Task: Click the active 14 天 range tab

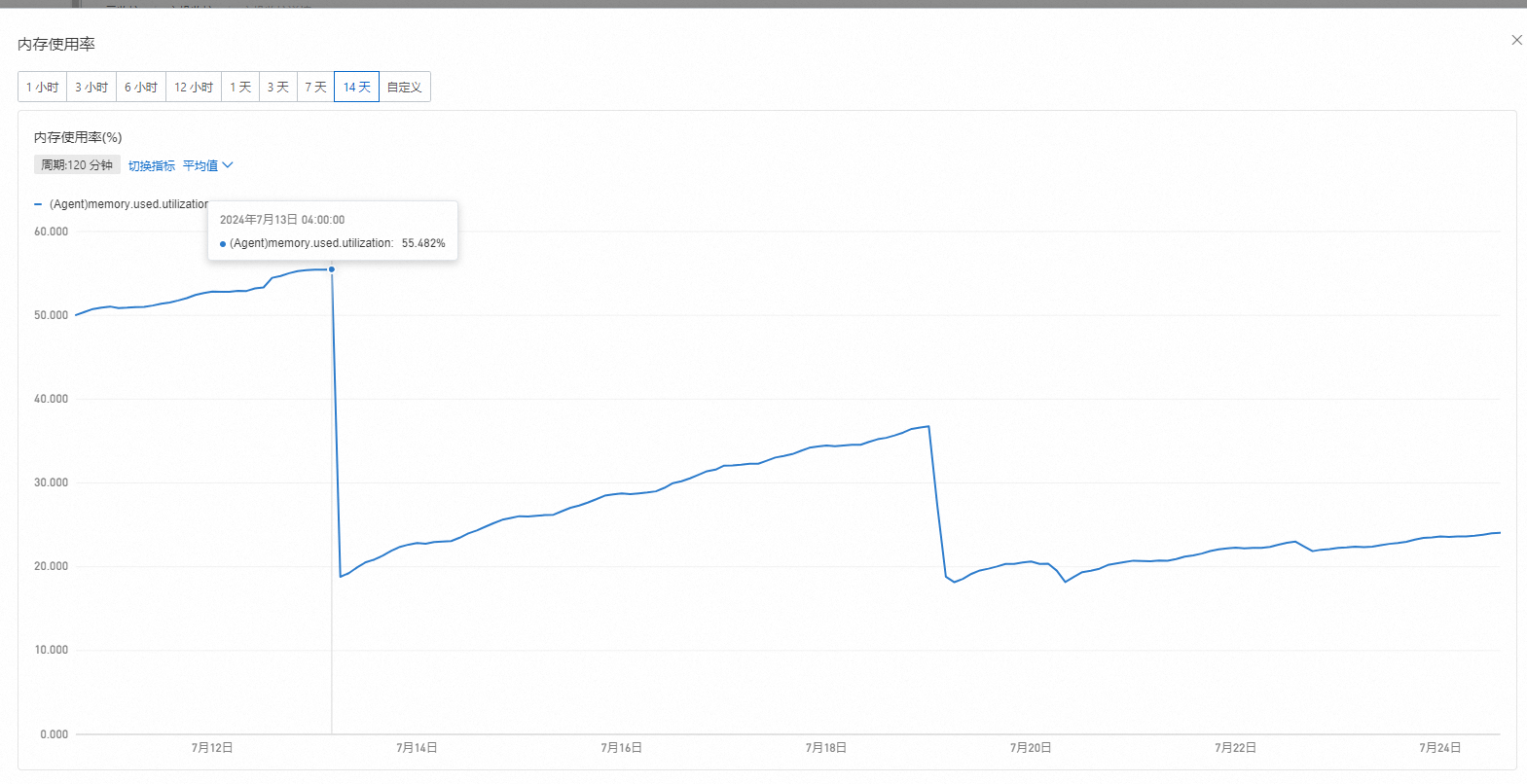Action: click(x=356, y=87)
